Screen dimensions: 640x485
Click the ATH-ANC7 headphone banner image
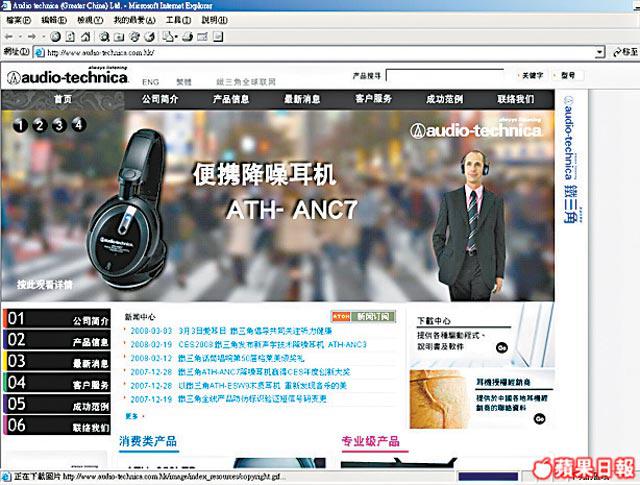pos(127,209)
